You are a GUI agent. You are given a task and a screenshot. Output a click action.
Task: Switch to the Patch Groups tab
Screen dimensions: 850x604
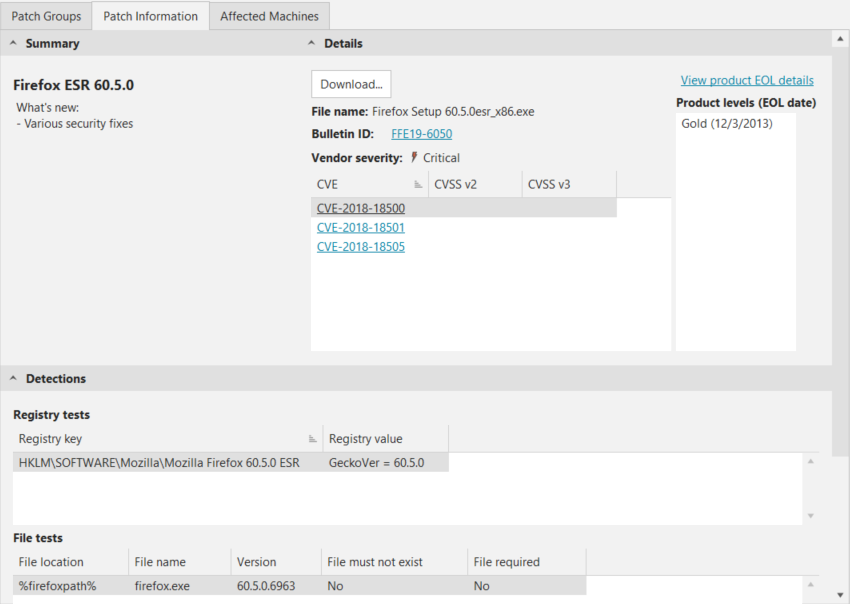(46, 16)
